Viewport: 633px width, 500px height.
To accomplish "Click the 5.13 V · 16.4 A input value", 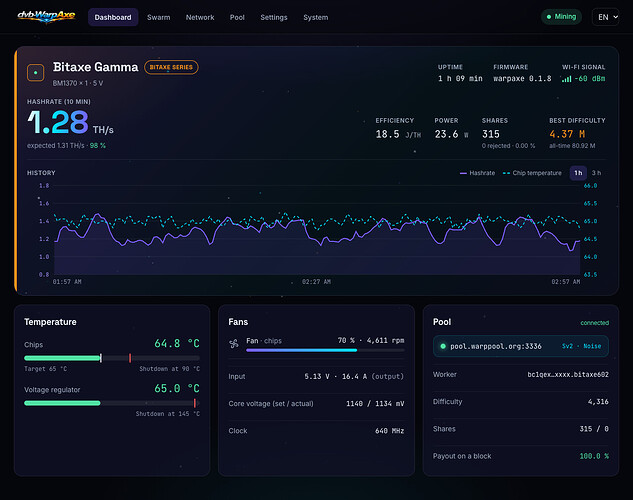I will click(x=354, y=377).
